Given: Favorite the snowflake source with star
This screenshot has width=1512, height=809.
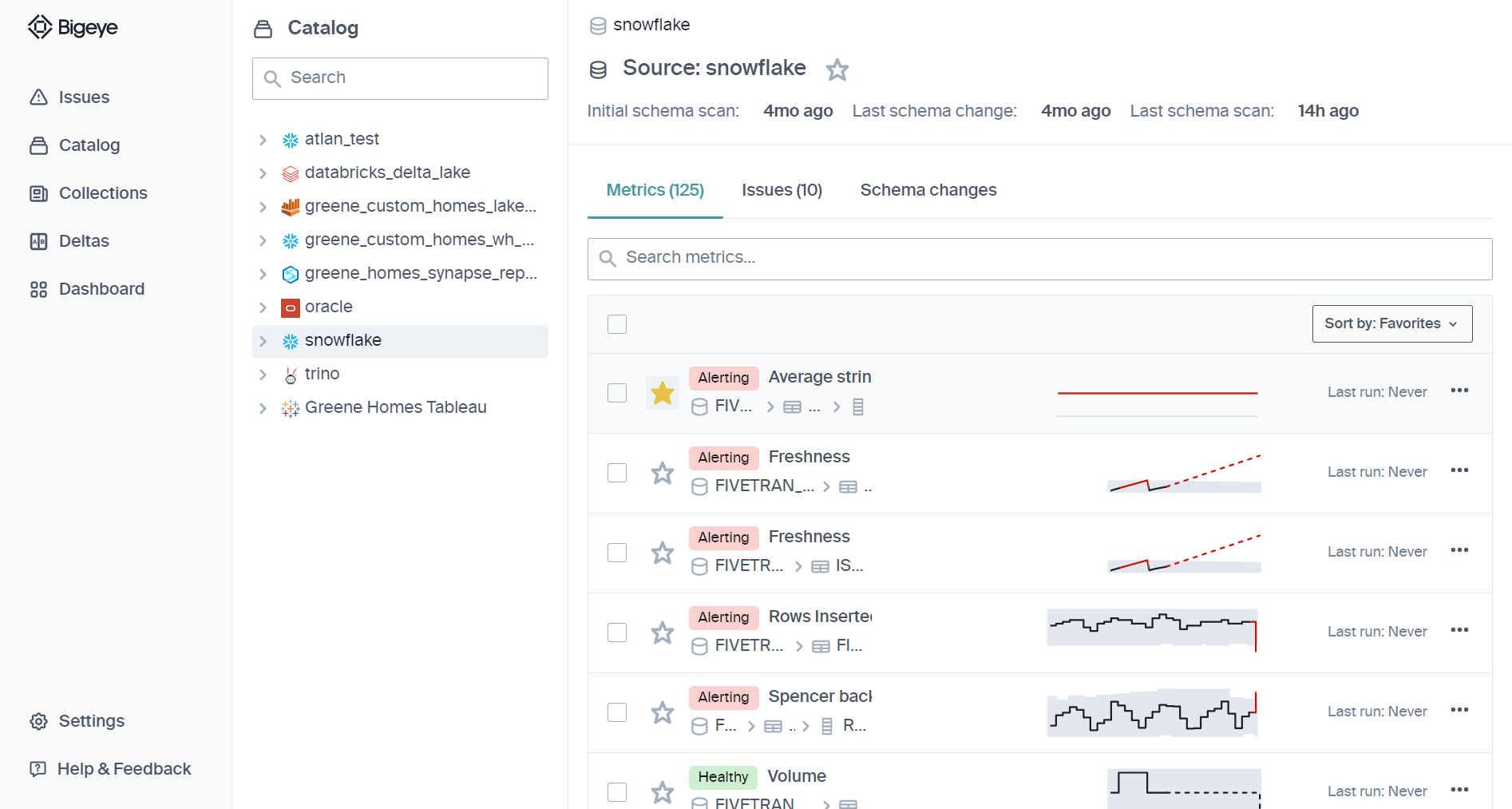Looking at the screenshot, I should 837,69.
